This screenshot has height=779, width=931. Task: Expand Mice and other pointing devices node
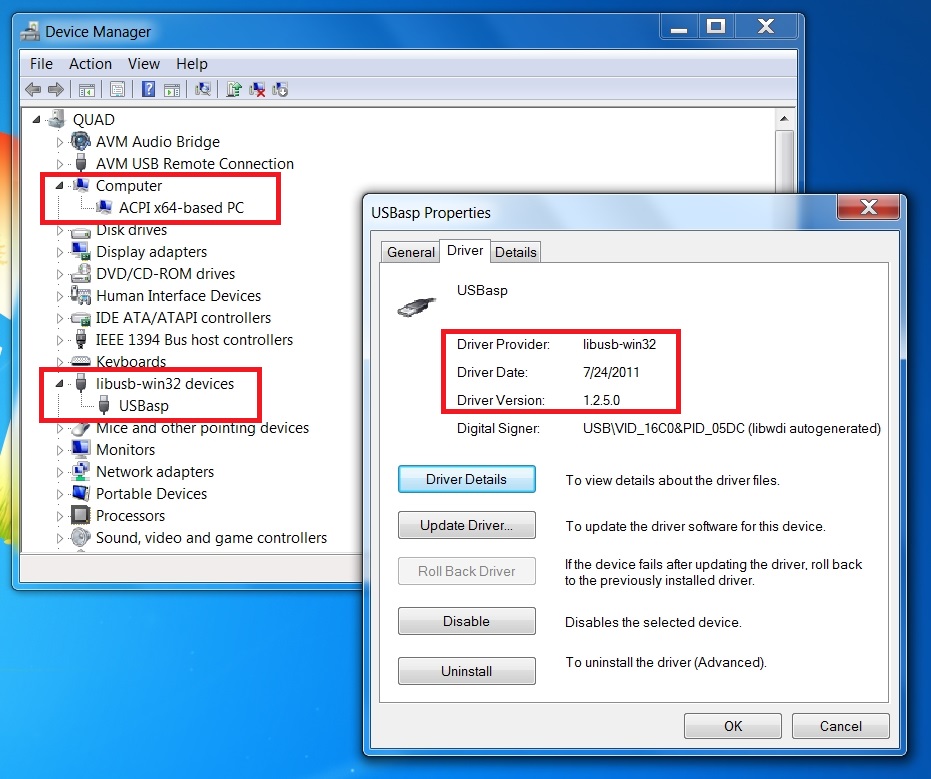click(59, 428)
